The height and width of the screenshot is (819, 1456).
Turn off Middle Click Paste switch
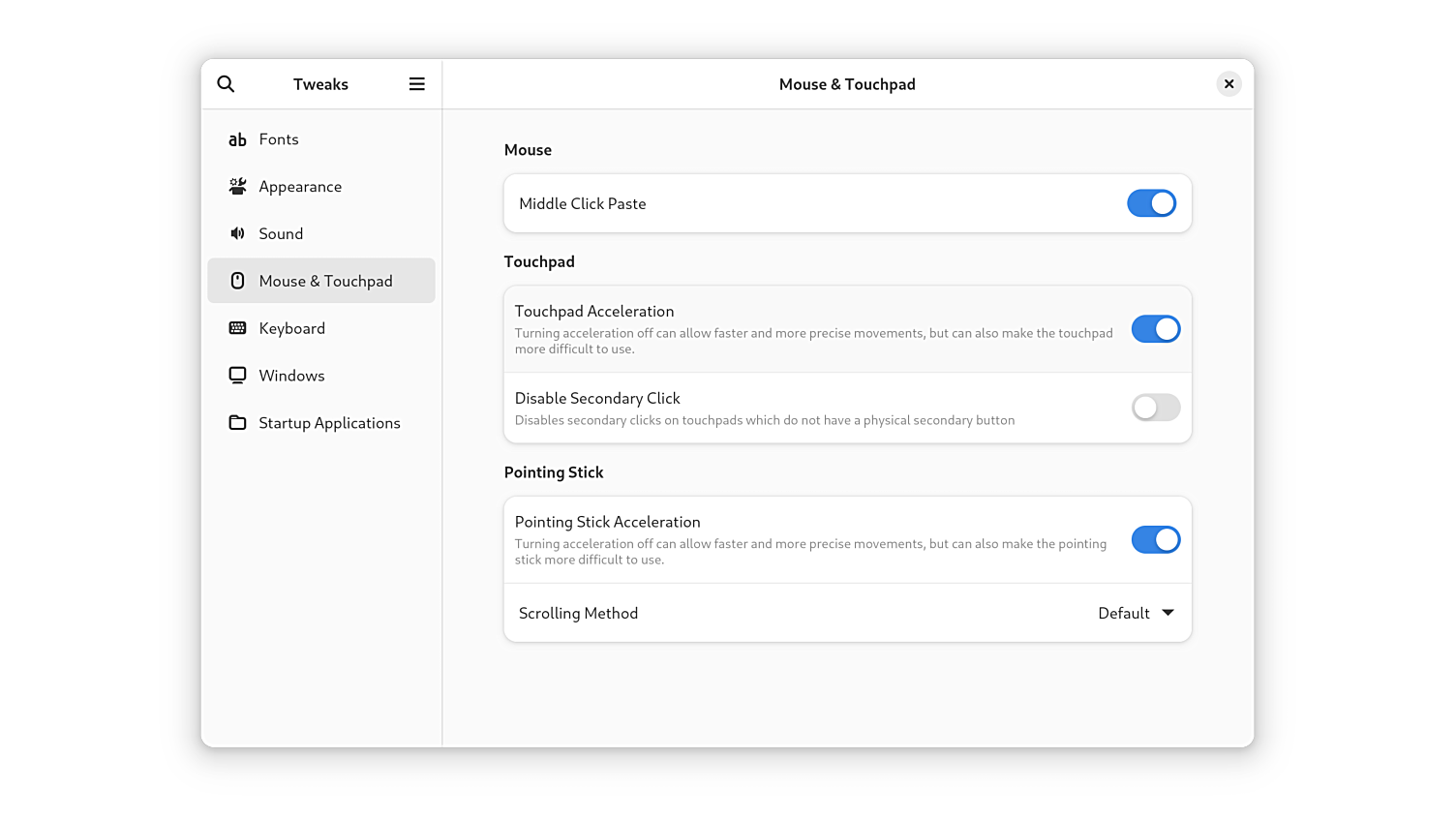click(x=1151, y=203)
